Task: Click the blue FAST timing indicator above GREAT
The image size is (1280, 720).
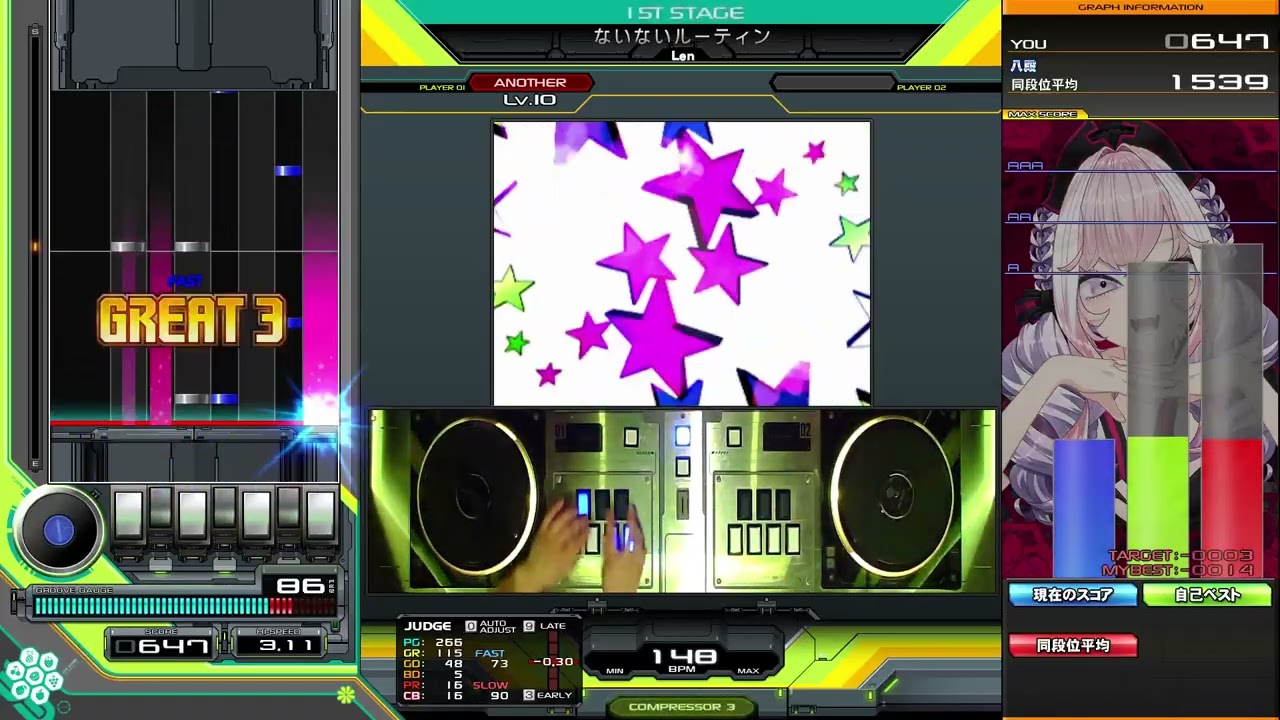Action: tap(185, 282)
